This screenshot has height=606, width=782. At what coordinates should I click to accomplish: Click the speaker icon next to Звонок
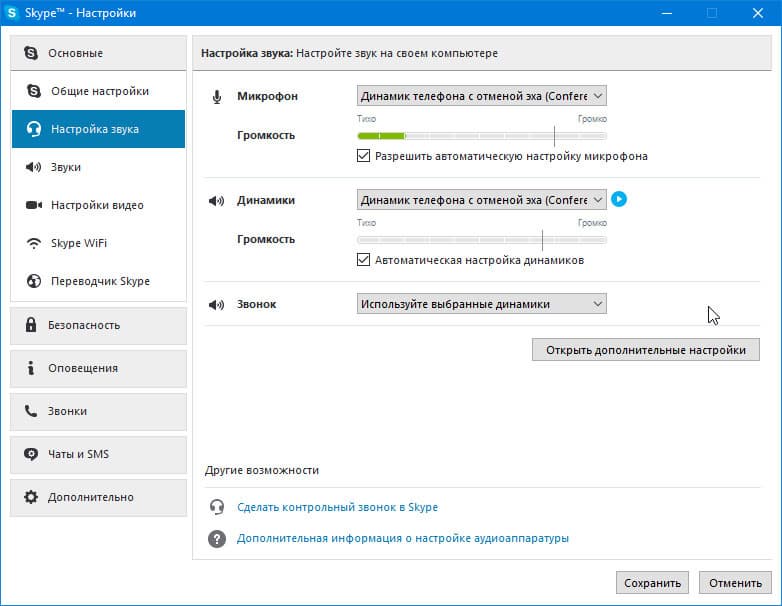pos(216,304)
